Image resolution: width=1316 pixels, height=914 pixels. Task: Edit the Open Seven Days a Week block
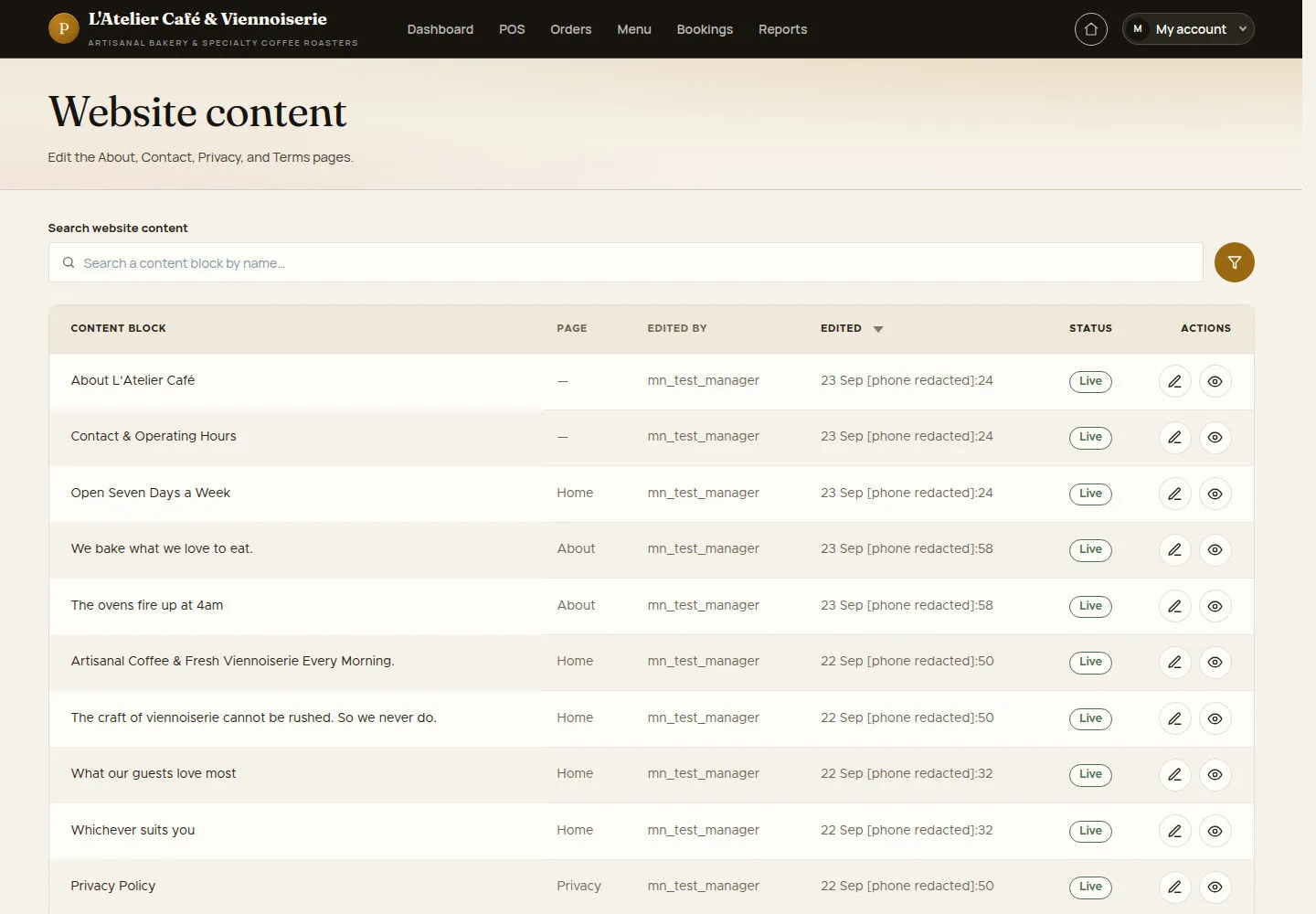(1174, 494)
